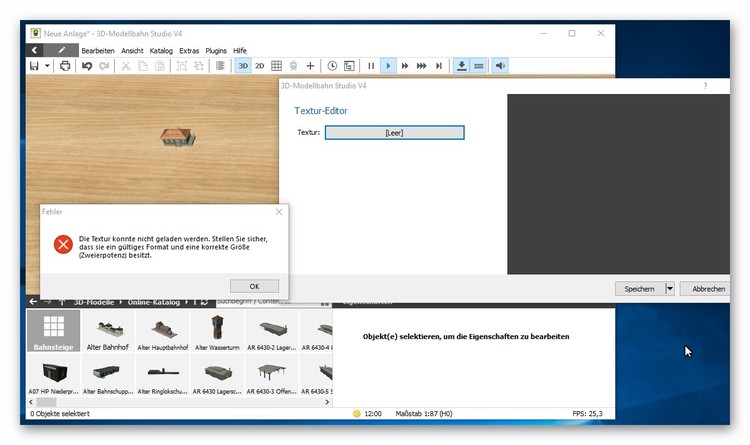The height and width of the screenshot is (445, 750).
Task: Open the save dropdown arrow in toolbar
Action: pyautogui.click(x=48, y=66)
